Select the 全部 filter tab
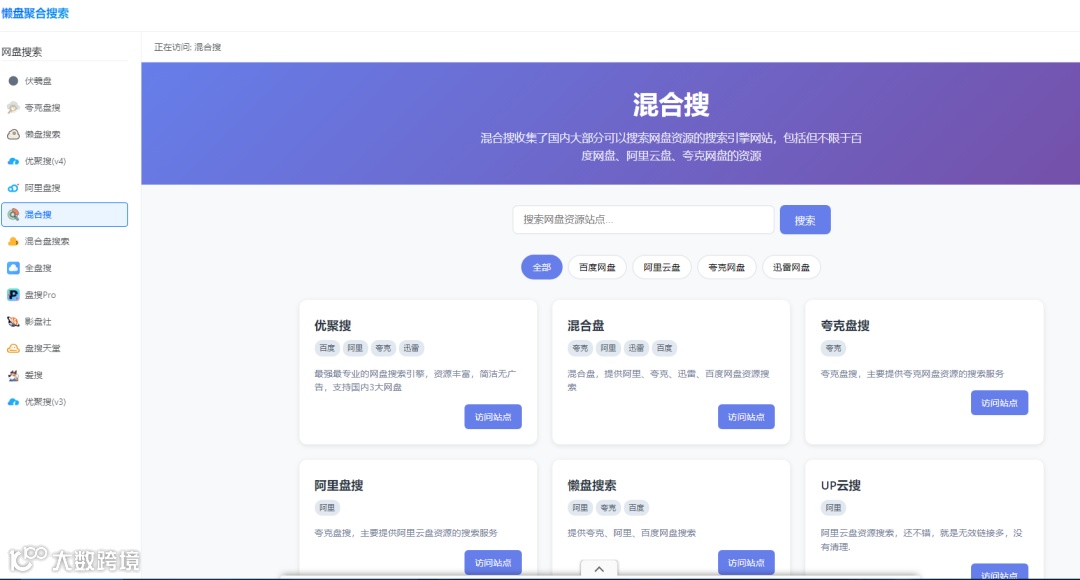 tap(541, 267)
